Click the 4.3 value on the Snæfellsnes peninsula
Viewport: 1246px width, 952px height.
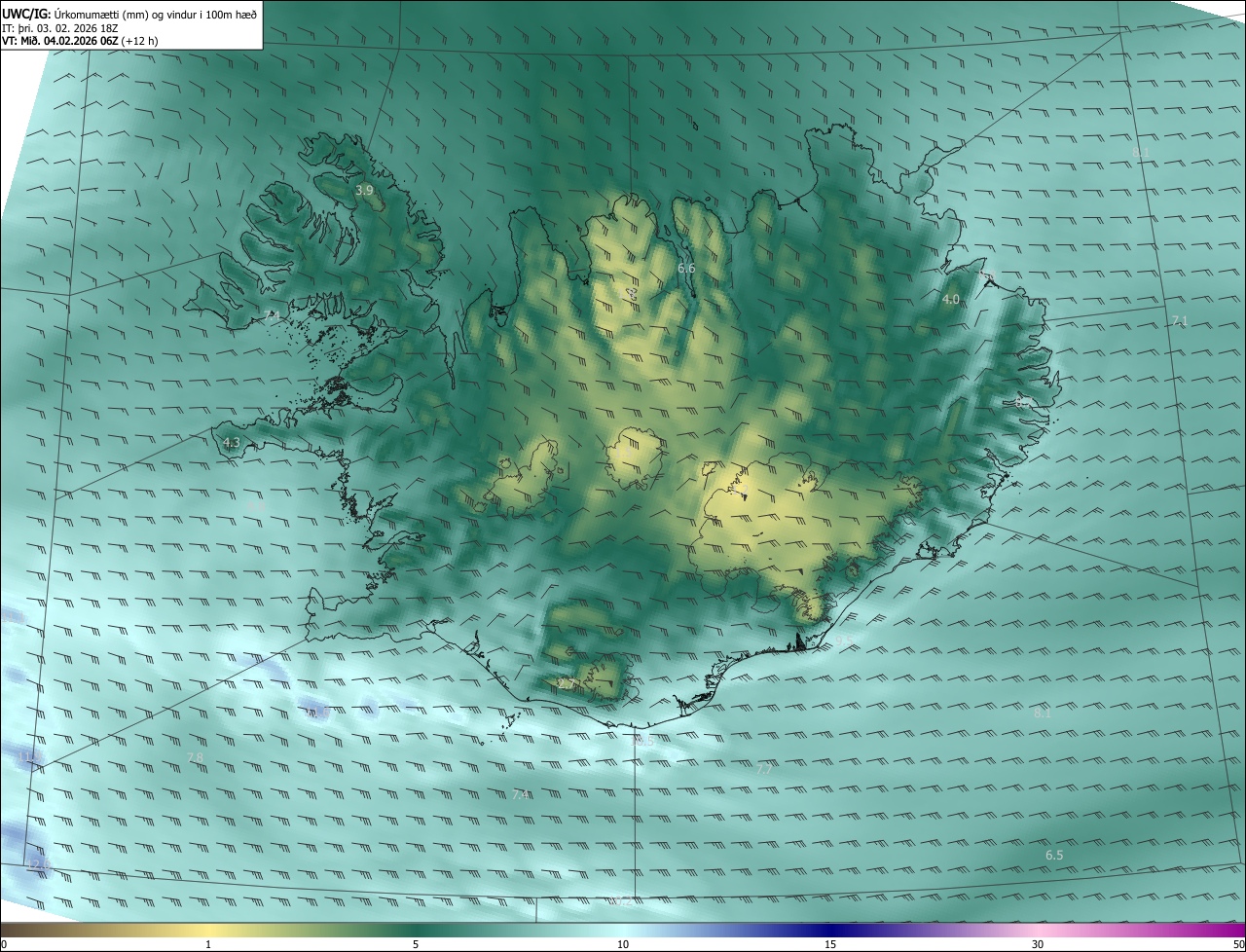(x=232, y=443)
